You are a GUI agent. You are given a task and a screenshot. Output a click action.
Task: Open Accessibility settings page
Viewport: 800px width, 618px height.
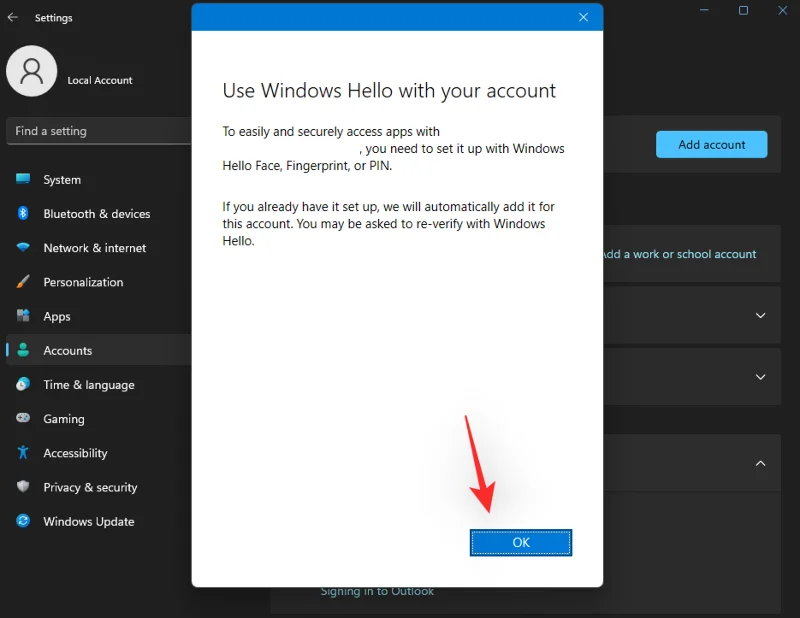(99, 453)
